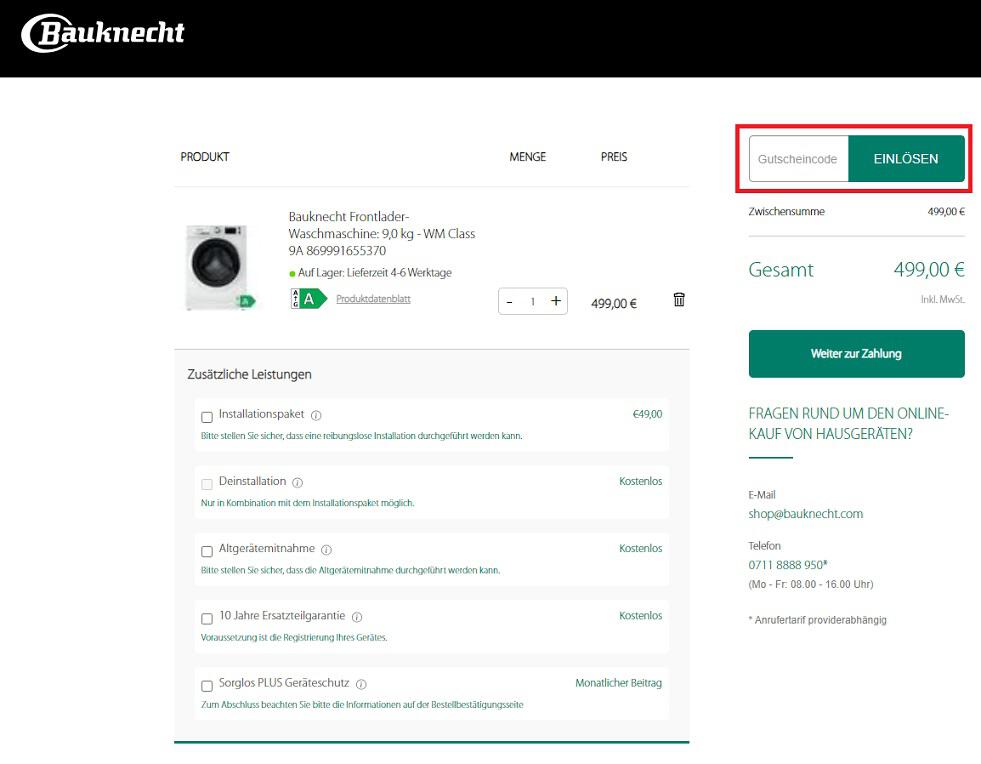Proceed with Weiter zur Zahlung button
981x764 pixels.
coord(856,354)
